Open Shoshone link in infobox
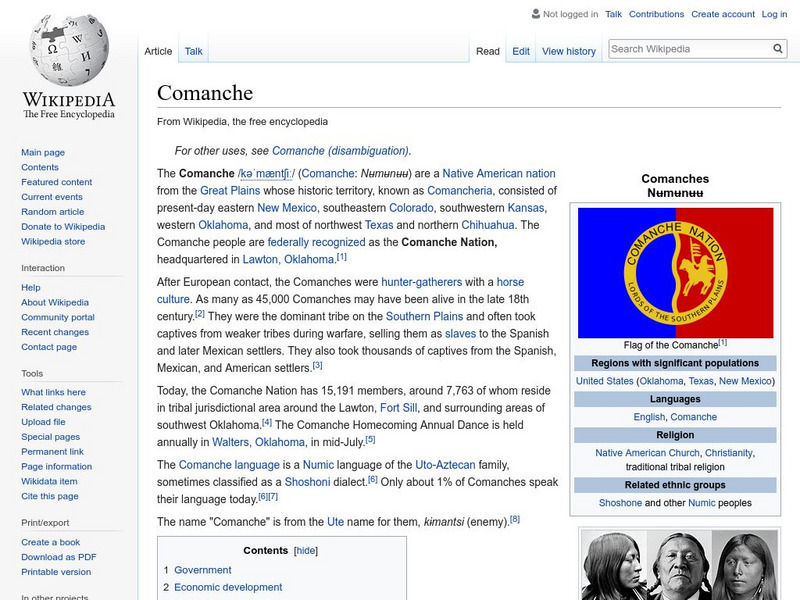 click(620, 503)
